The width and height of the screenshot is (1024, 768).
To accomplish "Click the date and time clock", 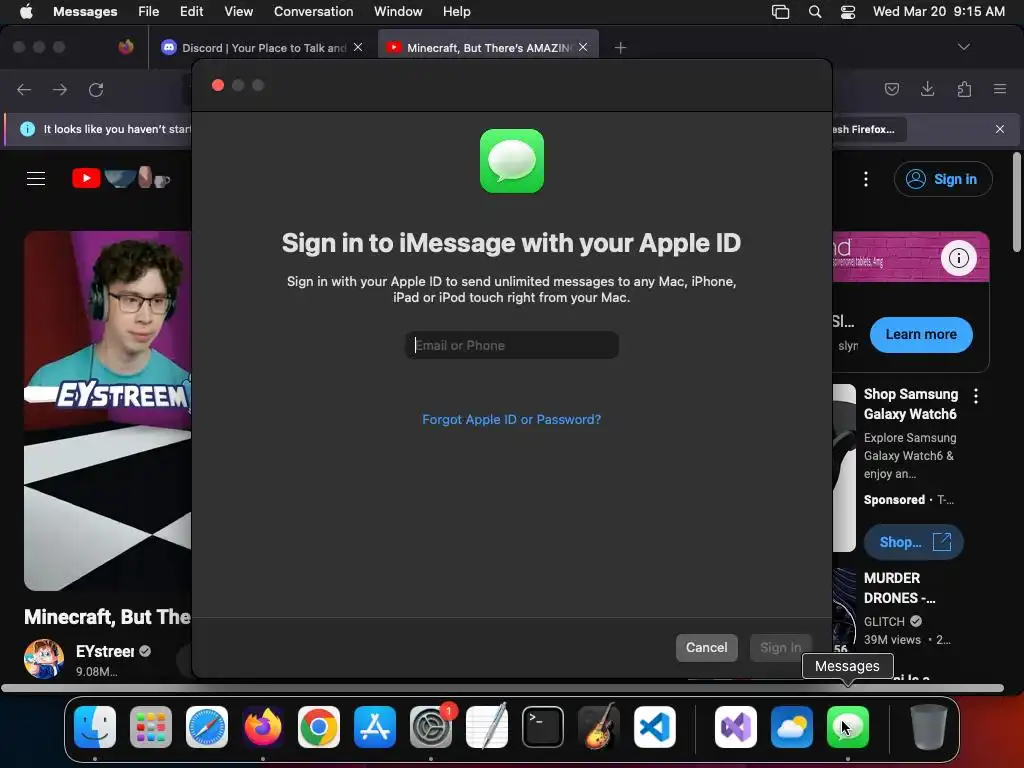I will tap(938, 12).
